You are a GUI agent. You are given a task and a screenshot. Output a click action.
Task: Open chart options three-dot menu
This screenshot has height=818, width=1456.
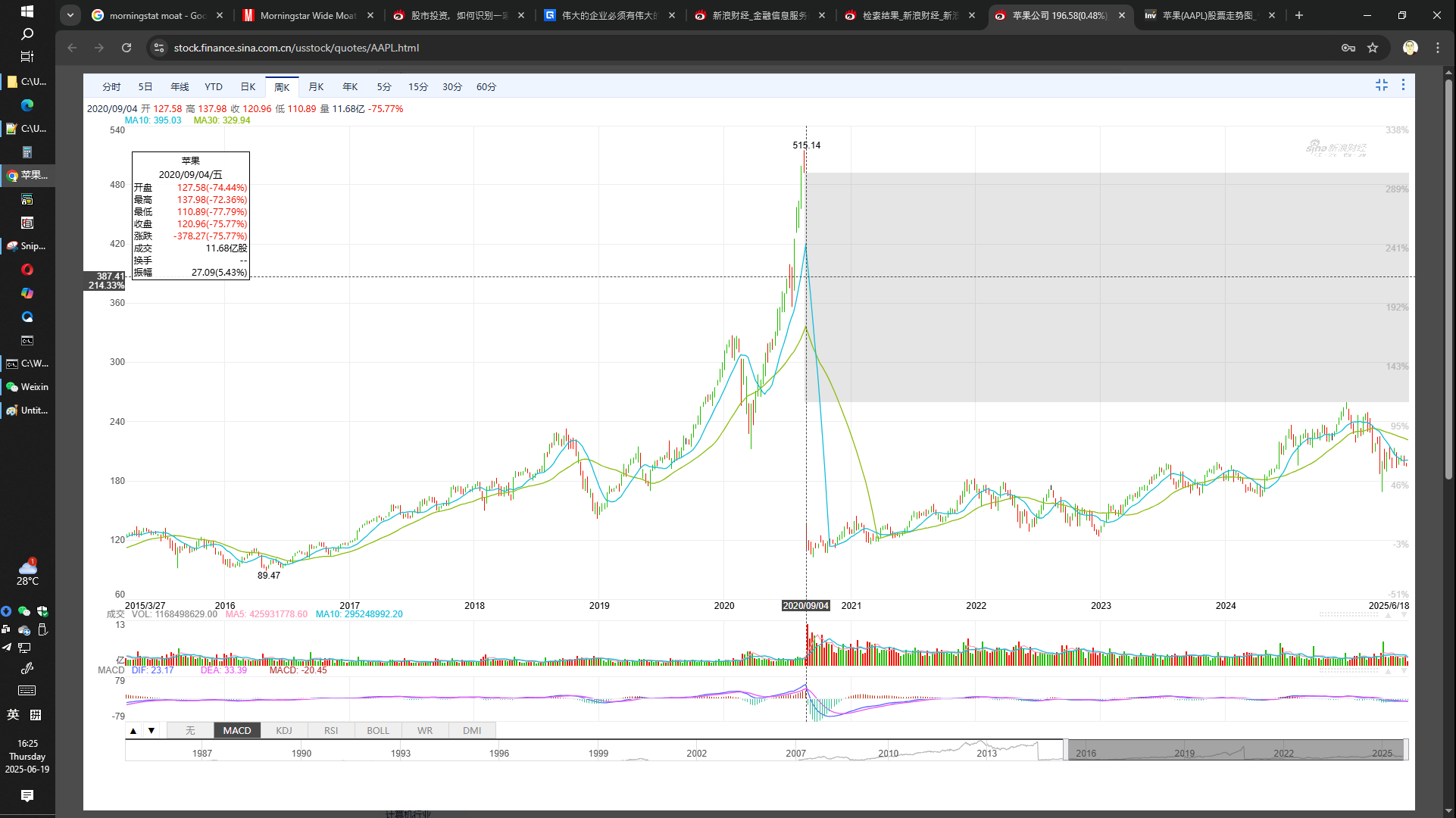tap(1403, 86)
